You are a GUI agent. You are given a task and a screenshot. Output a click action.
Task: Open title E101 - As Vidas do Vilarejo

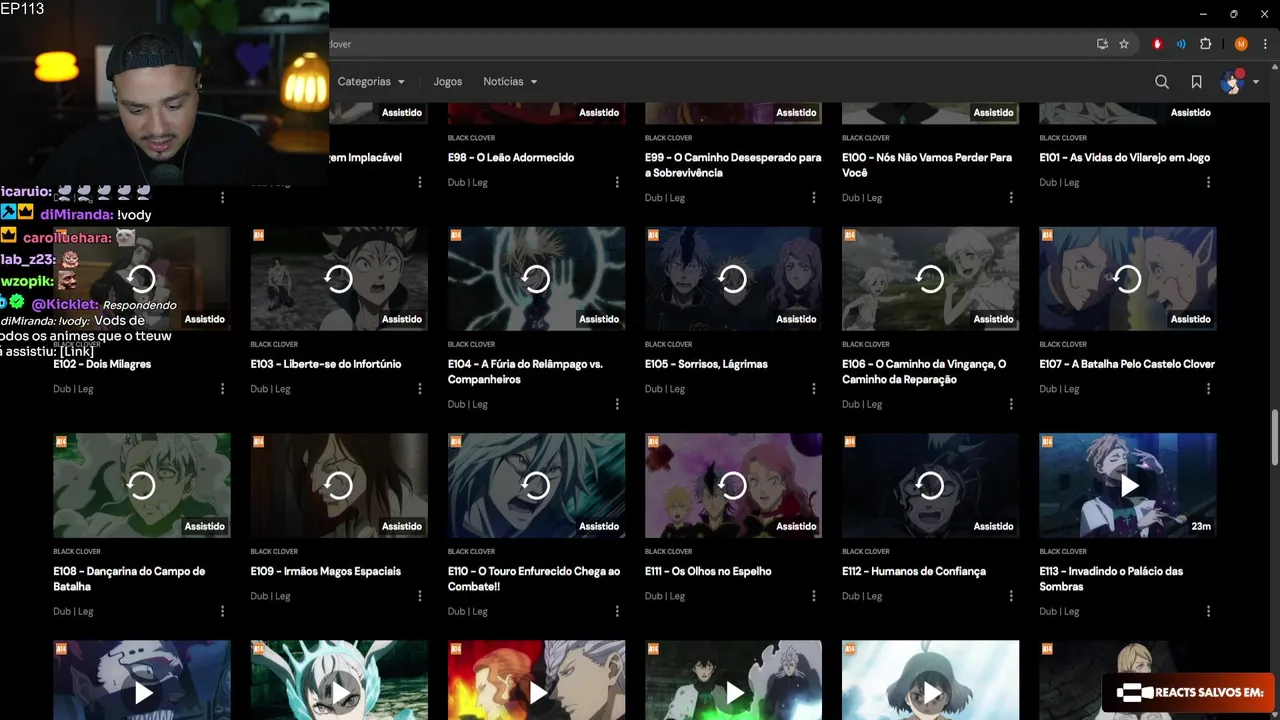[1124, 158]
